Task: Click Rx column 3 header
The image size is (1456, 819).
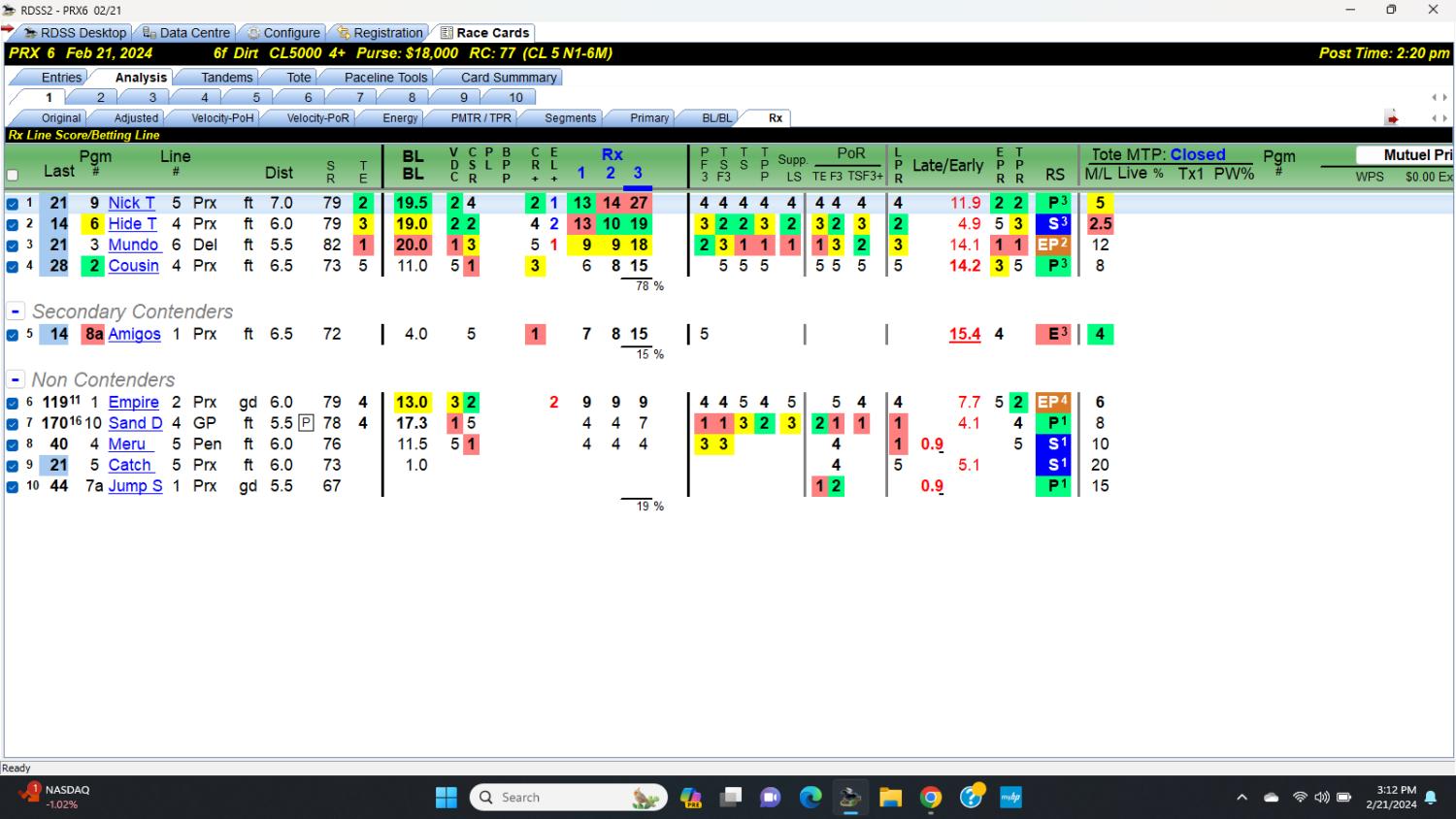Action: (x=638, y=174)
